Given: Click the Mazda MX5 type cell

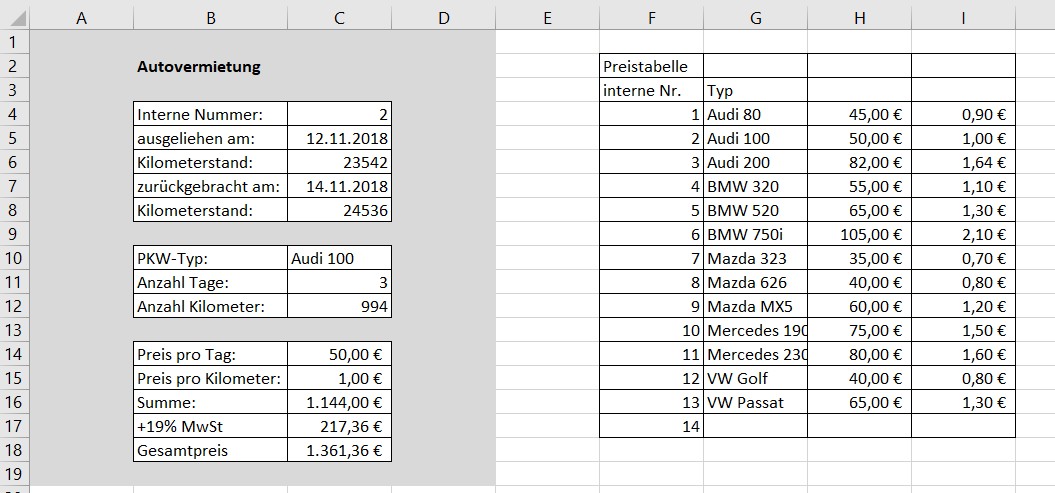Looking at the screenshot, I should (x=755, y=306).
